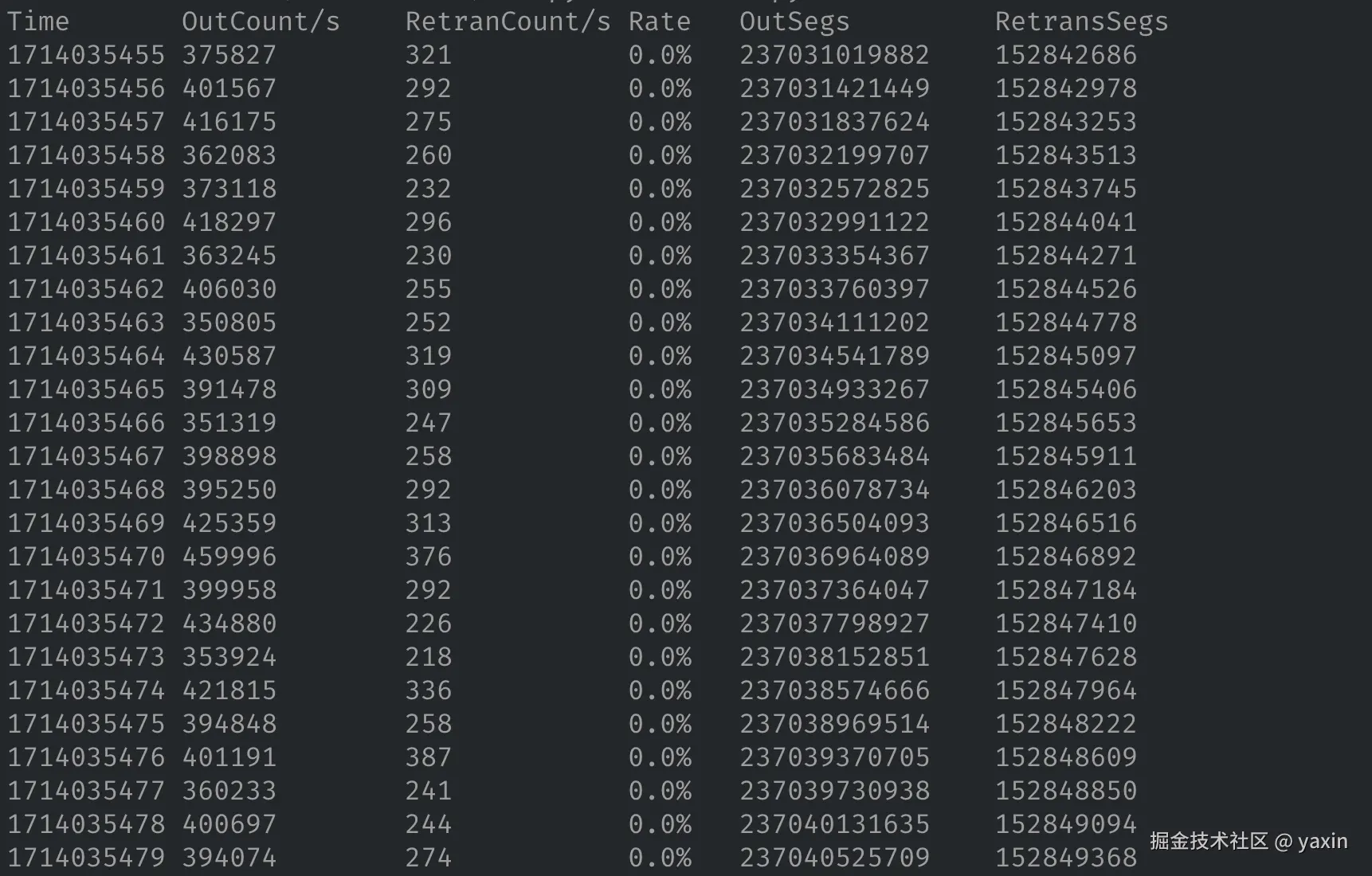1372x876 pixels.
Task: Select the "OutCount/s" column header
Action: [x=261, y=22]
